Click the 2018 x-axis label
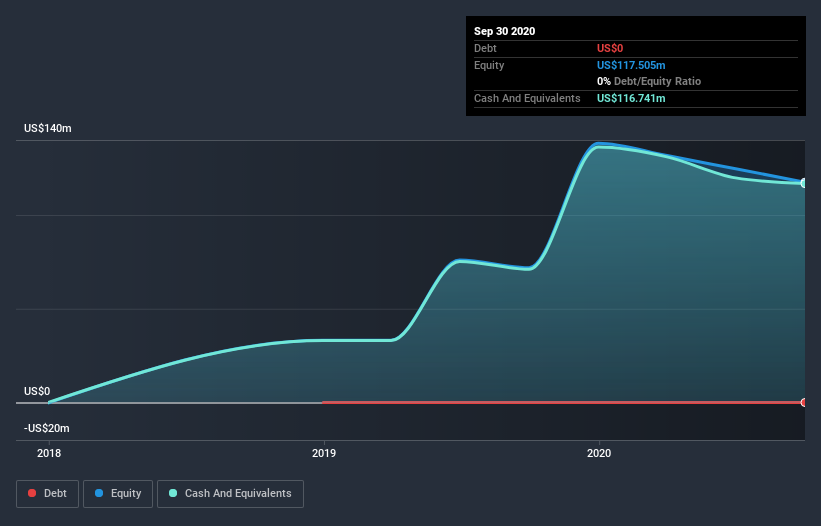The width and height of the screenshot is (821, 526). pos(49,453)
